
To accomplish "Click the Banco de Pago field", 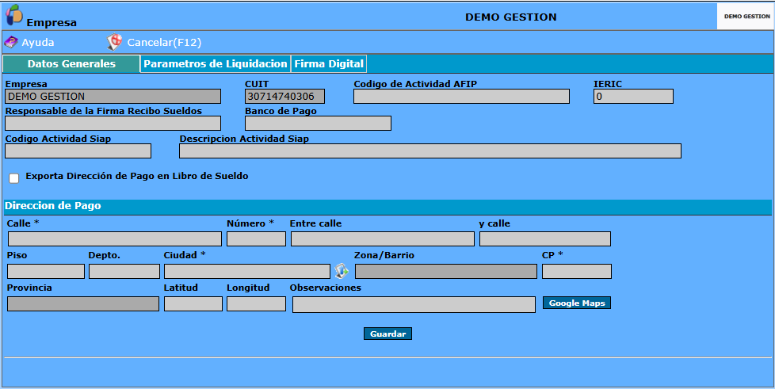I will point(318,124).
